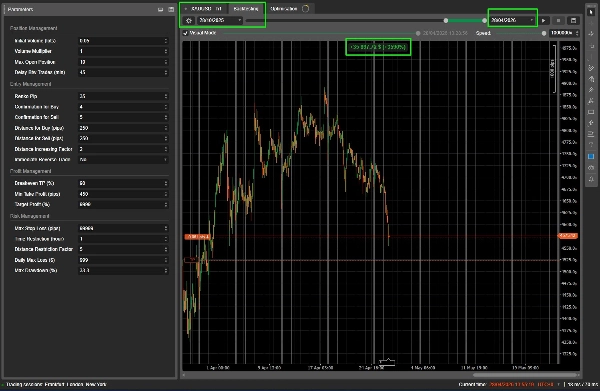Click the Delay Btw Trades field
This screenshot has width=600, height=391.
click(123, 72)
